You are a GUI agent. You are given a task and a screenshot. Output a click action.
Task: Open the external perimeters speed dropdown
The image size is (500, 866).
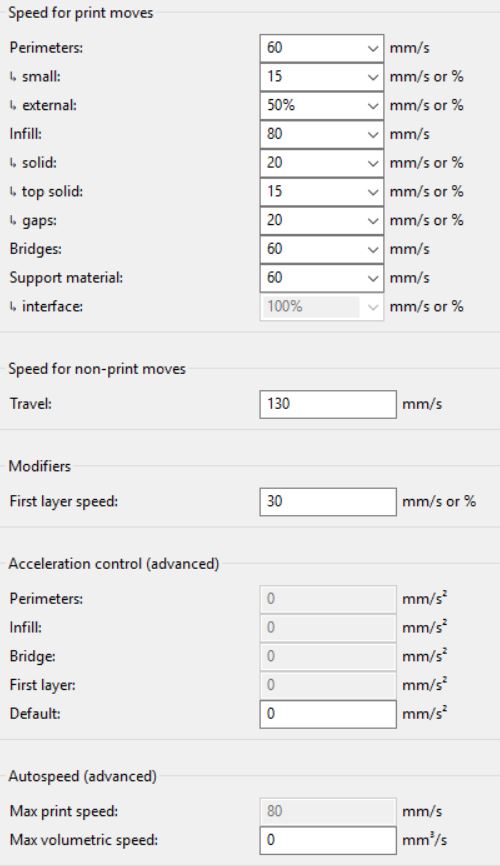[x=373, y=105]
